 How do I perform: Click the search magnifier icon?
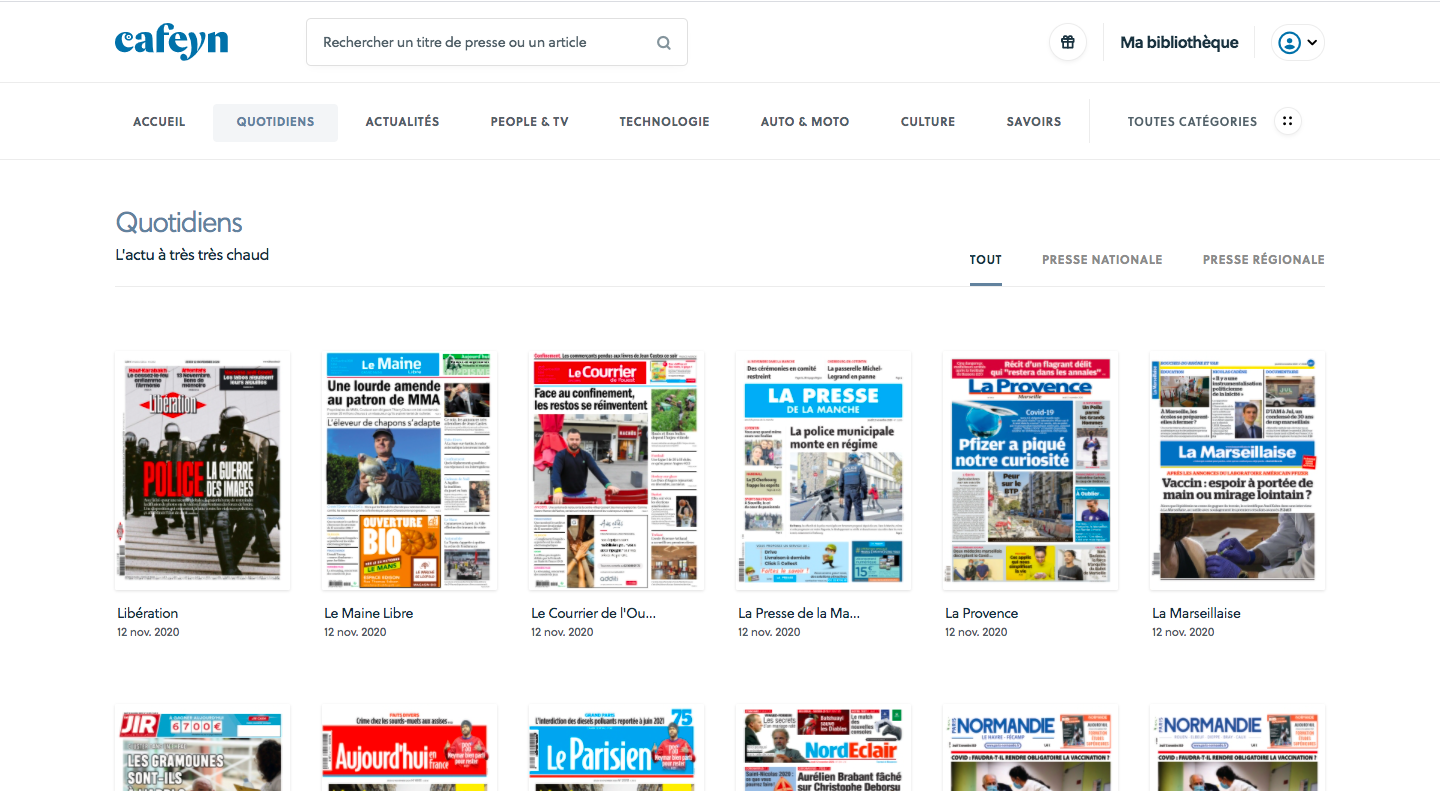click(x=663, y=43)
